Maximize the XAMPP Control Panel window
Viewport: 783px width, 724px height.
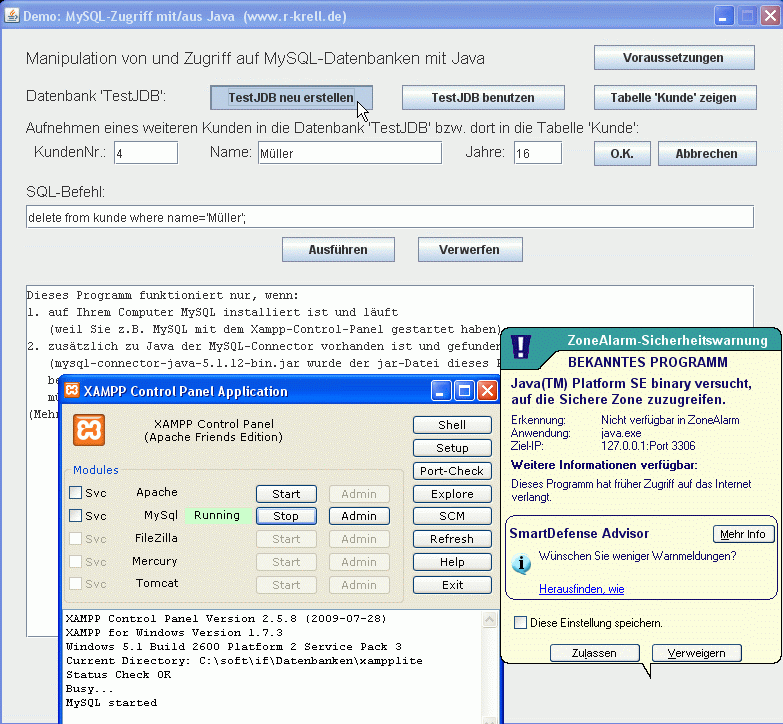click(464, 390)
